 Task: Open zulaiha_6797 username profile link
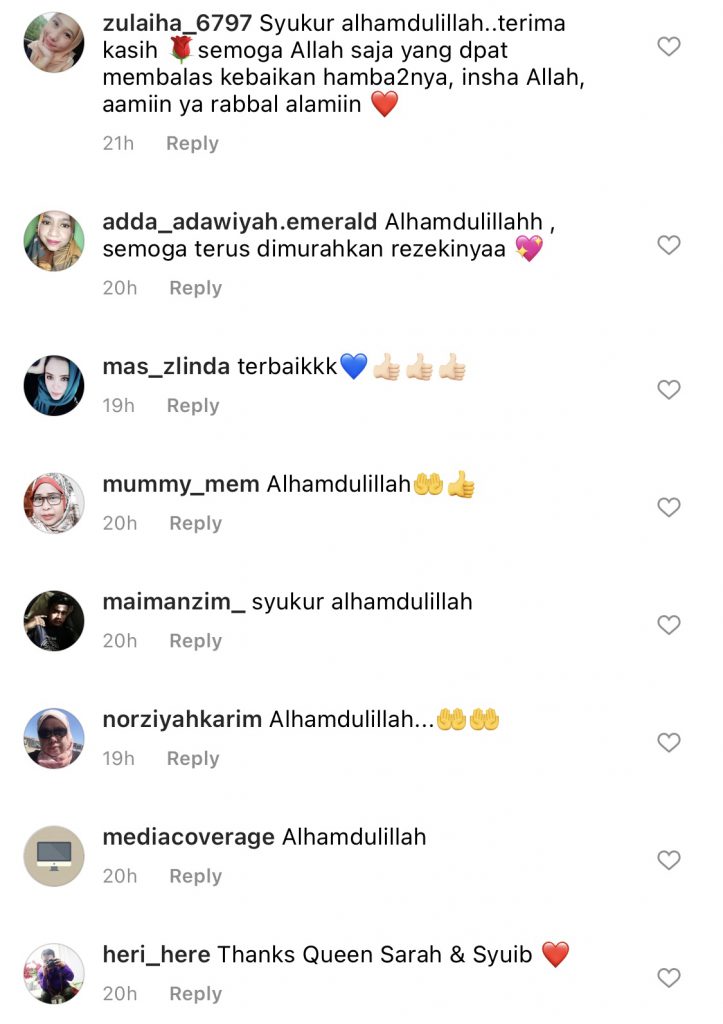coord(177,24)
